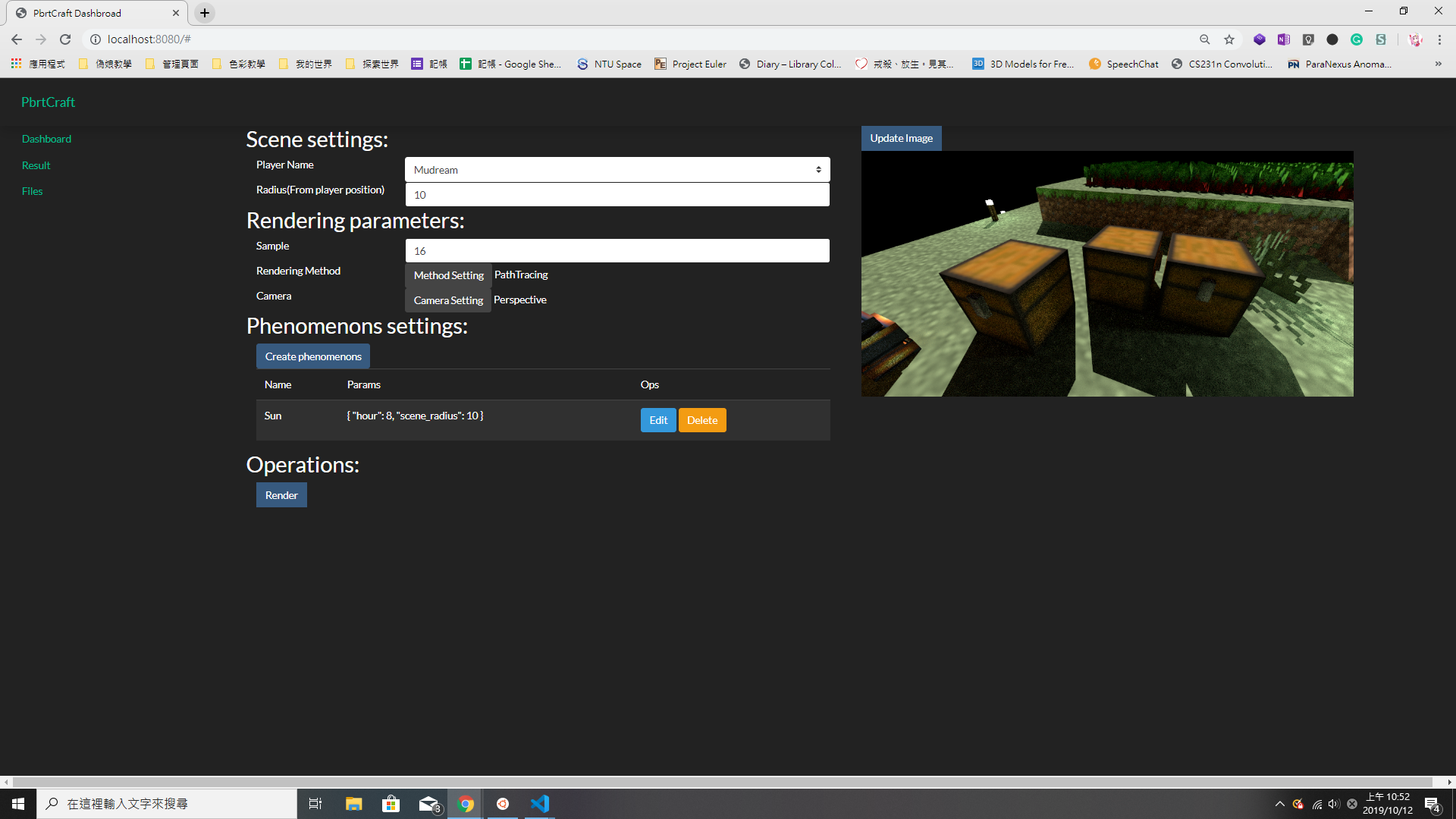Focus the Radius input field

click(617, 195)
